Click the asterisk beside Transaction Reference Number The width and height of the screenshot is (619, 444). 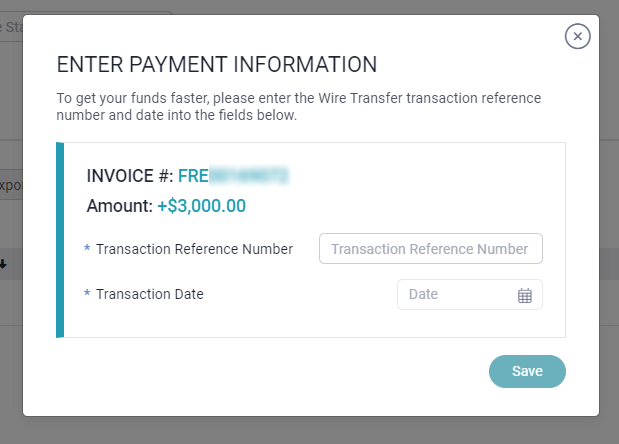(87, 248)
